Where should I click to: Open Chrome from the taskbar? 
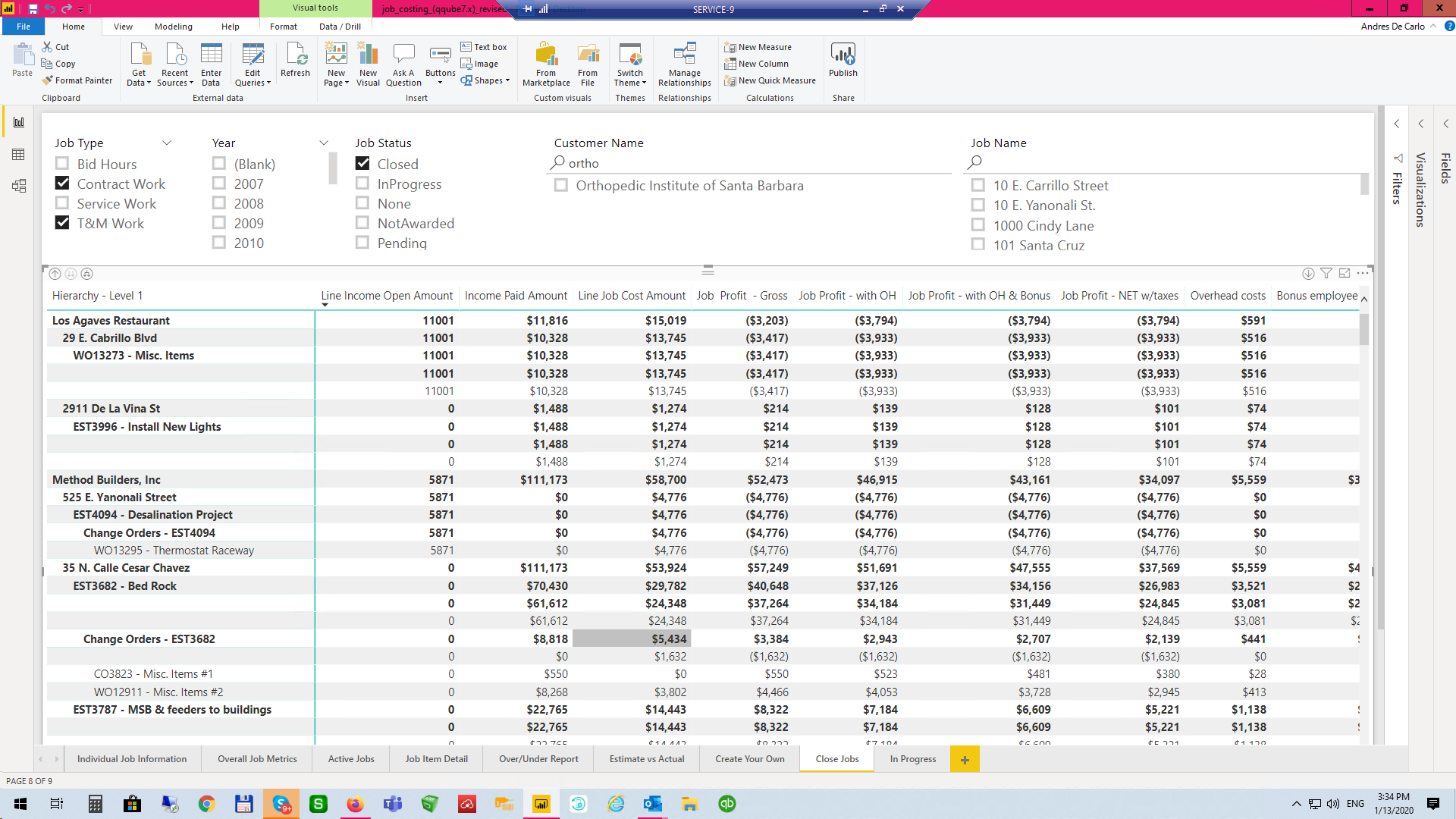point(206,804)
